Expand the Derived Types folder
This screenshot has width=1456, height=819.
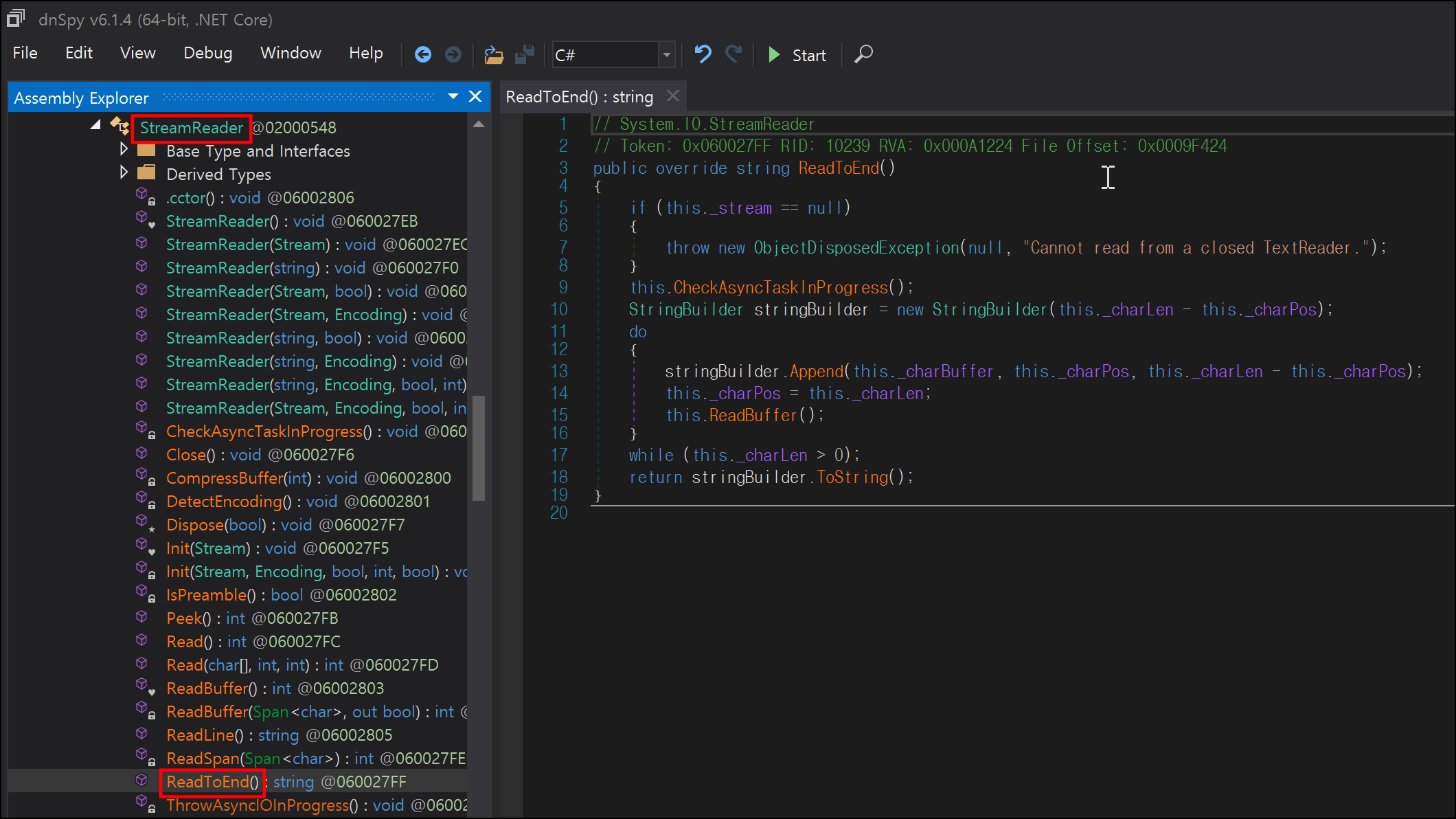click(x=124, y=172)
